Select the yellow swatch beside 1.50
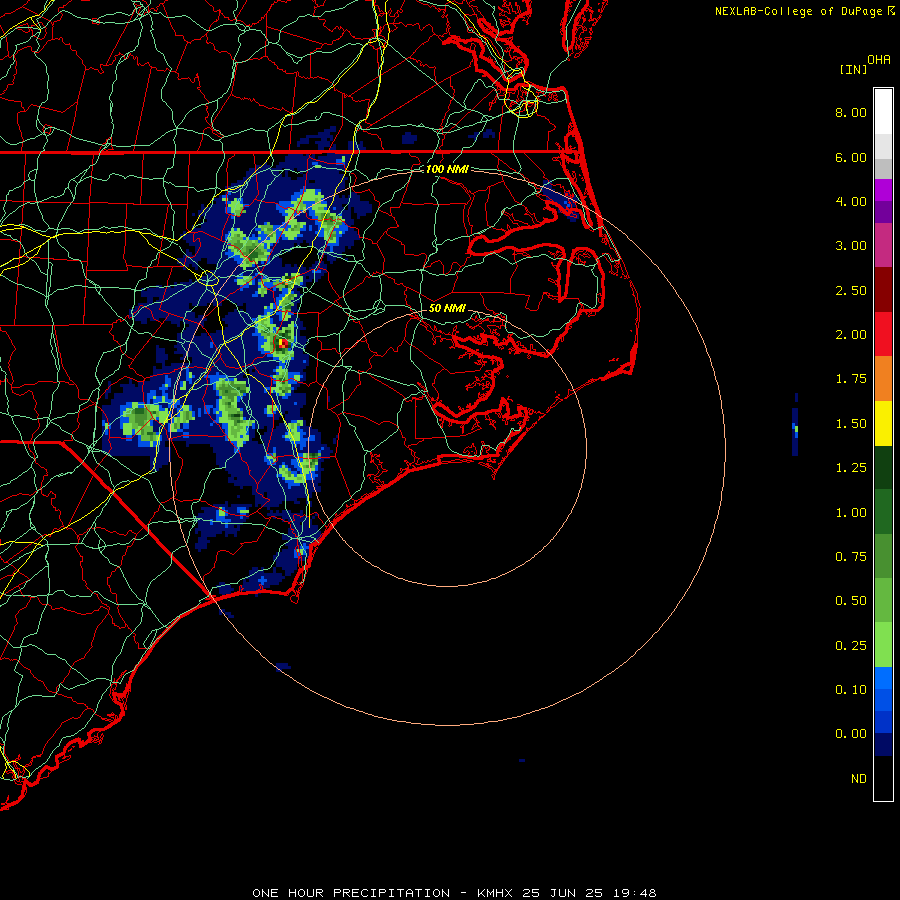The image size is (900, 900). pyautogui.click(x=883, y=423)
